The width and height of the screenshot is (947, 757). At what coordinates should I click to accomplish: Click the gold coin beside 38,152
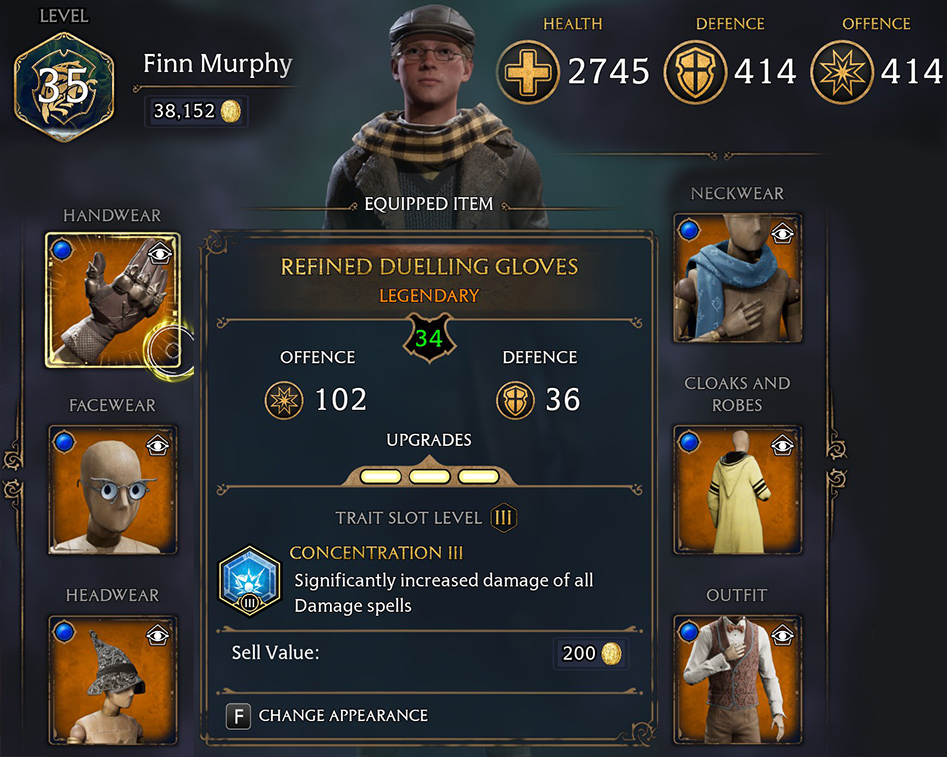(x=231, y=111)
